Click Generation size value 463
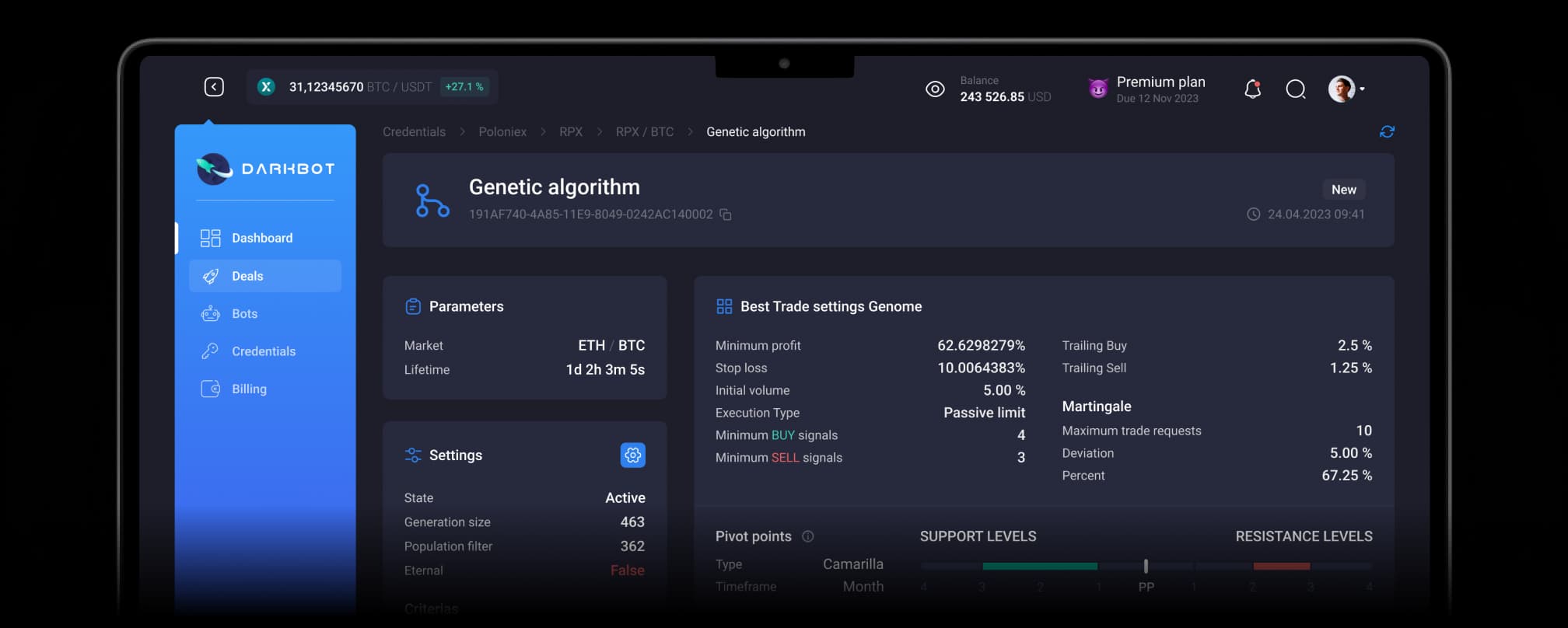This screenshot has width=1568, height=628. (x=632, y=522)
